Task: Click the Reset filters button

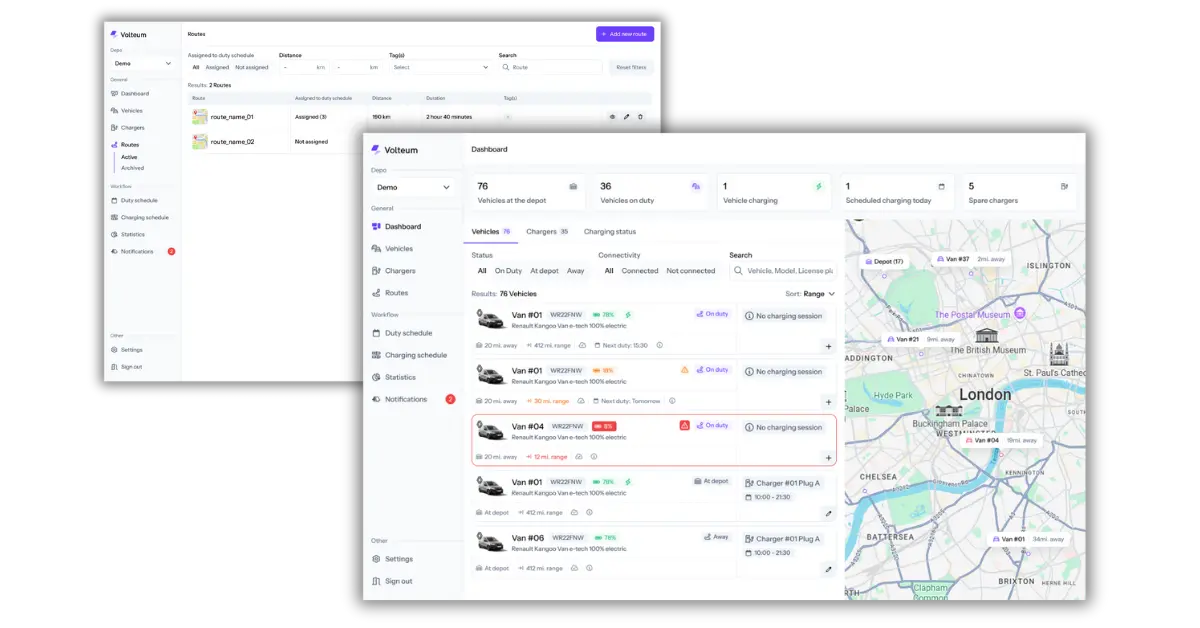Action: click(x=631, y=67)
